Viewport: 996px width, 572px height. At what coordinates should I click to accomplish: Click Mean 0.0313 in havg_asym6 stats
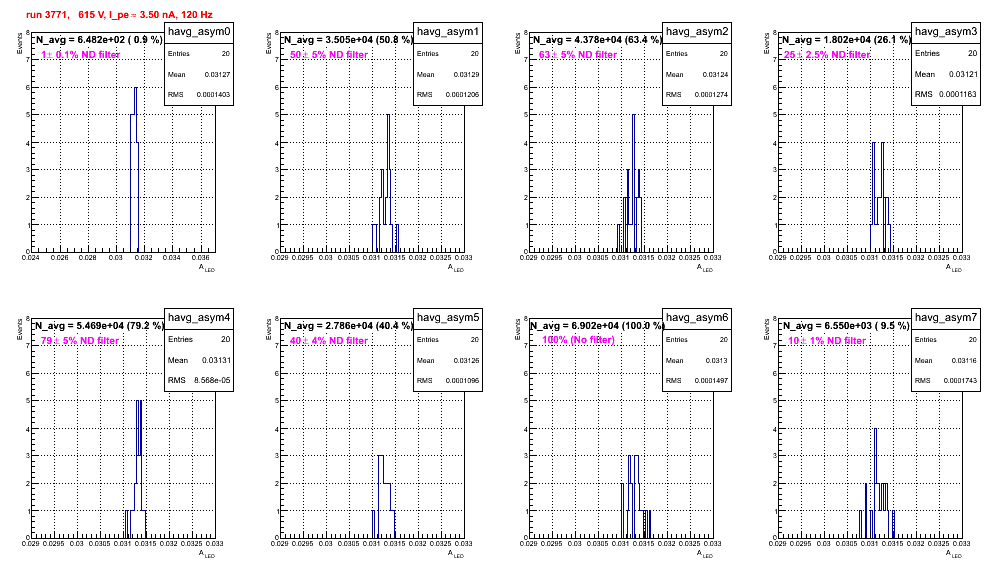697,360
